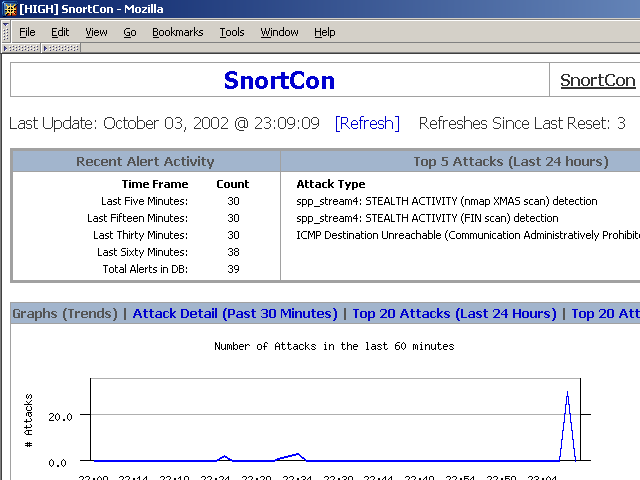Click ICMP Destination Unreachable attack entry
The image size is (640, 480).
coord(468,236)
